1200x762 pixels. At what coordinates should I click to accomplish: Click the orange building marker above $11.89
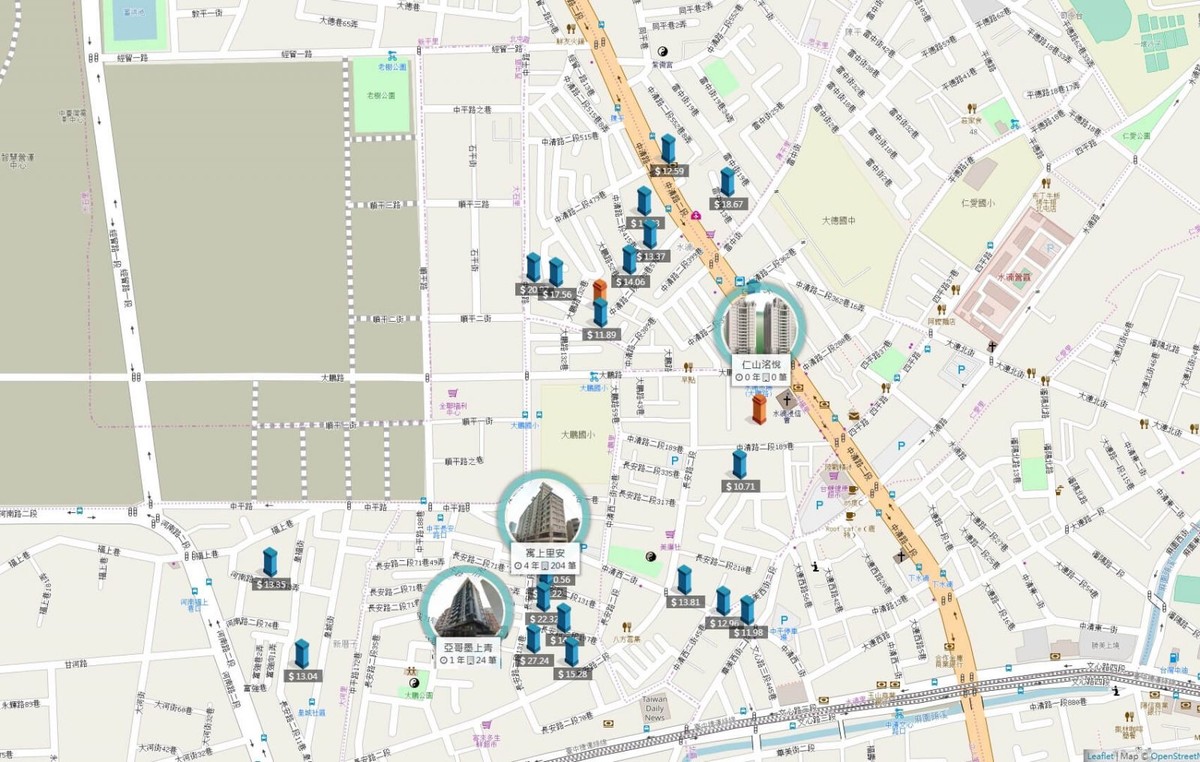[x=600, y=290]
